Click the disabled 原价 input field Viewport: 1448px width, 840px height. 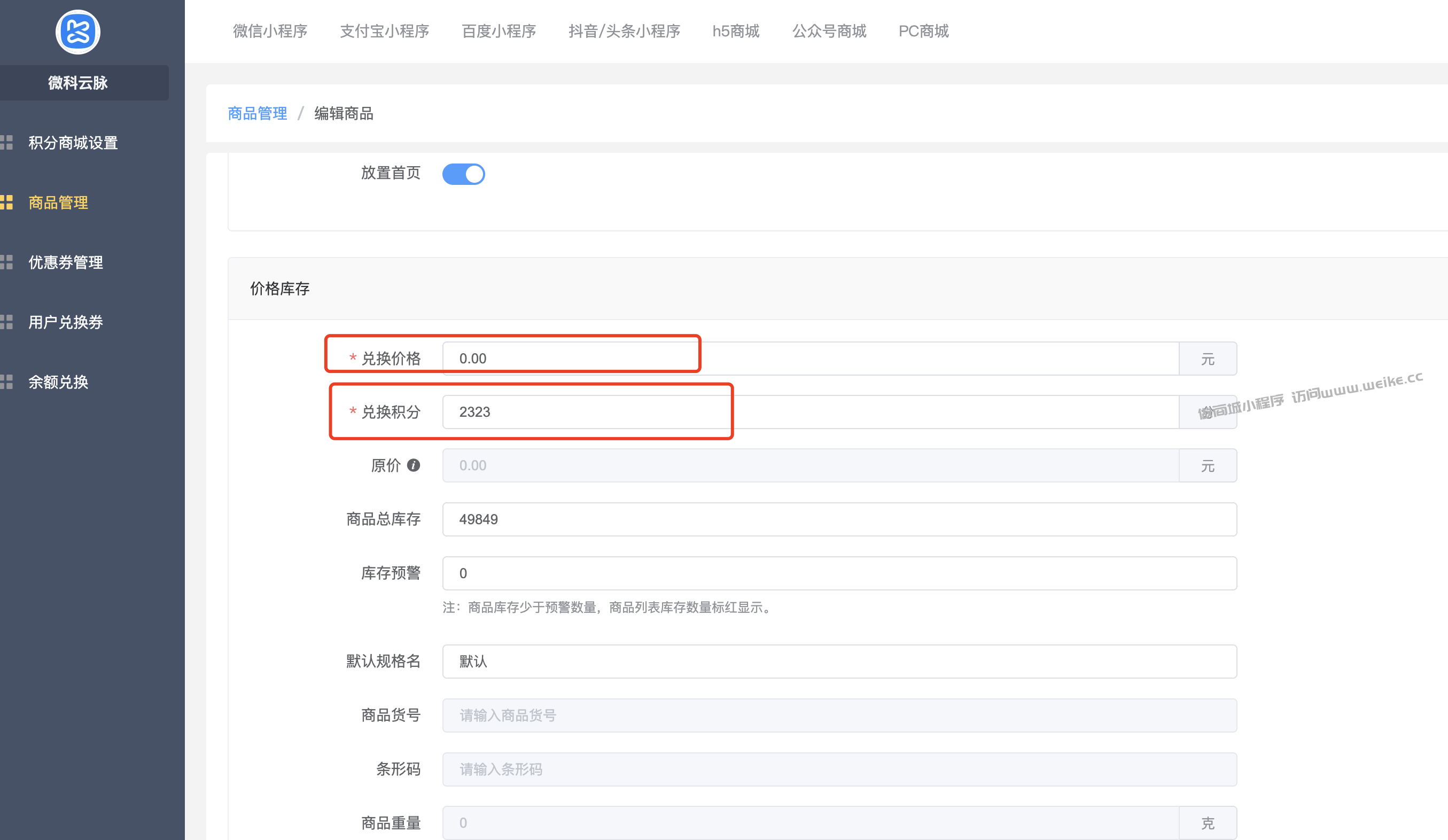tap(810, 465)
